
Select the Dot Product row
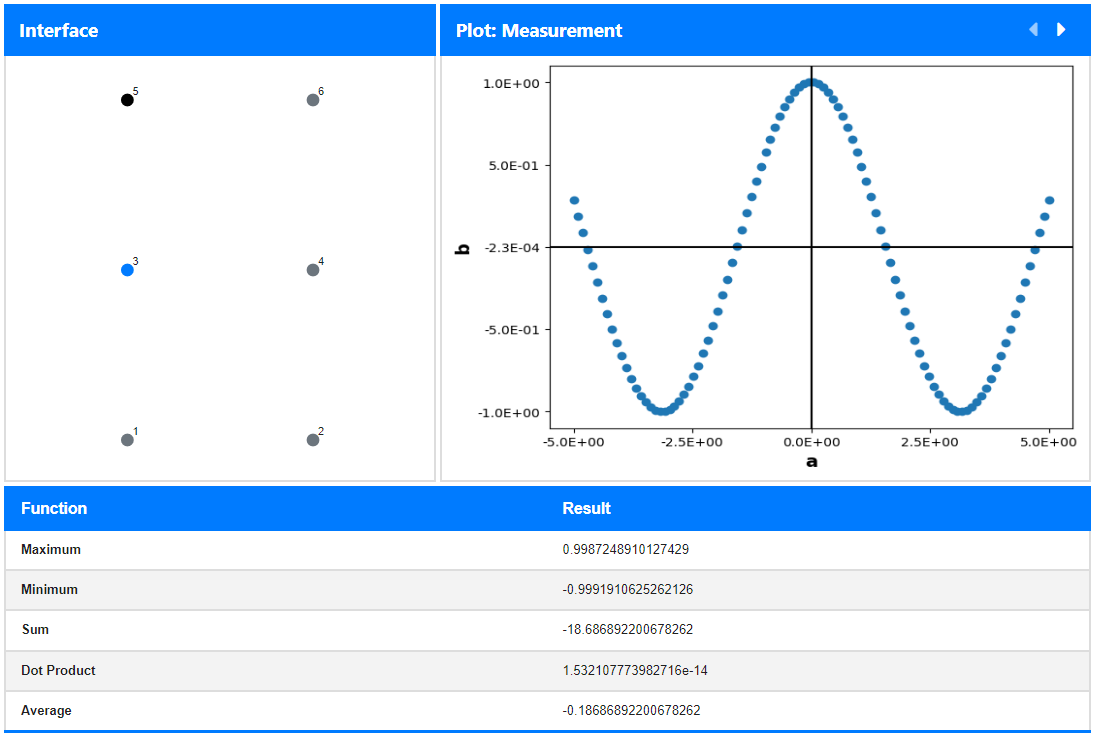click(x=547, y=670)
